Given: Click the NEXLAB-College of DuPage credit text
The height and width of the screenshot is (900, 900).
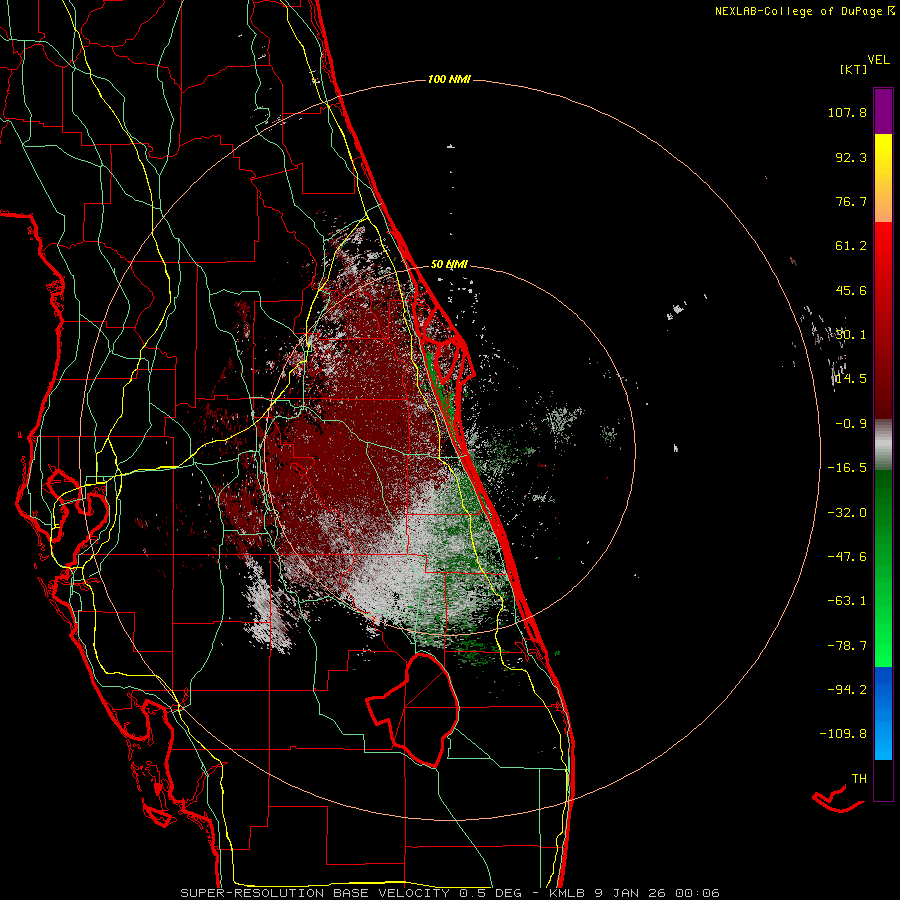Looking at the screenshot, I should point(800,11).
